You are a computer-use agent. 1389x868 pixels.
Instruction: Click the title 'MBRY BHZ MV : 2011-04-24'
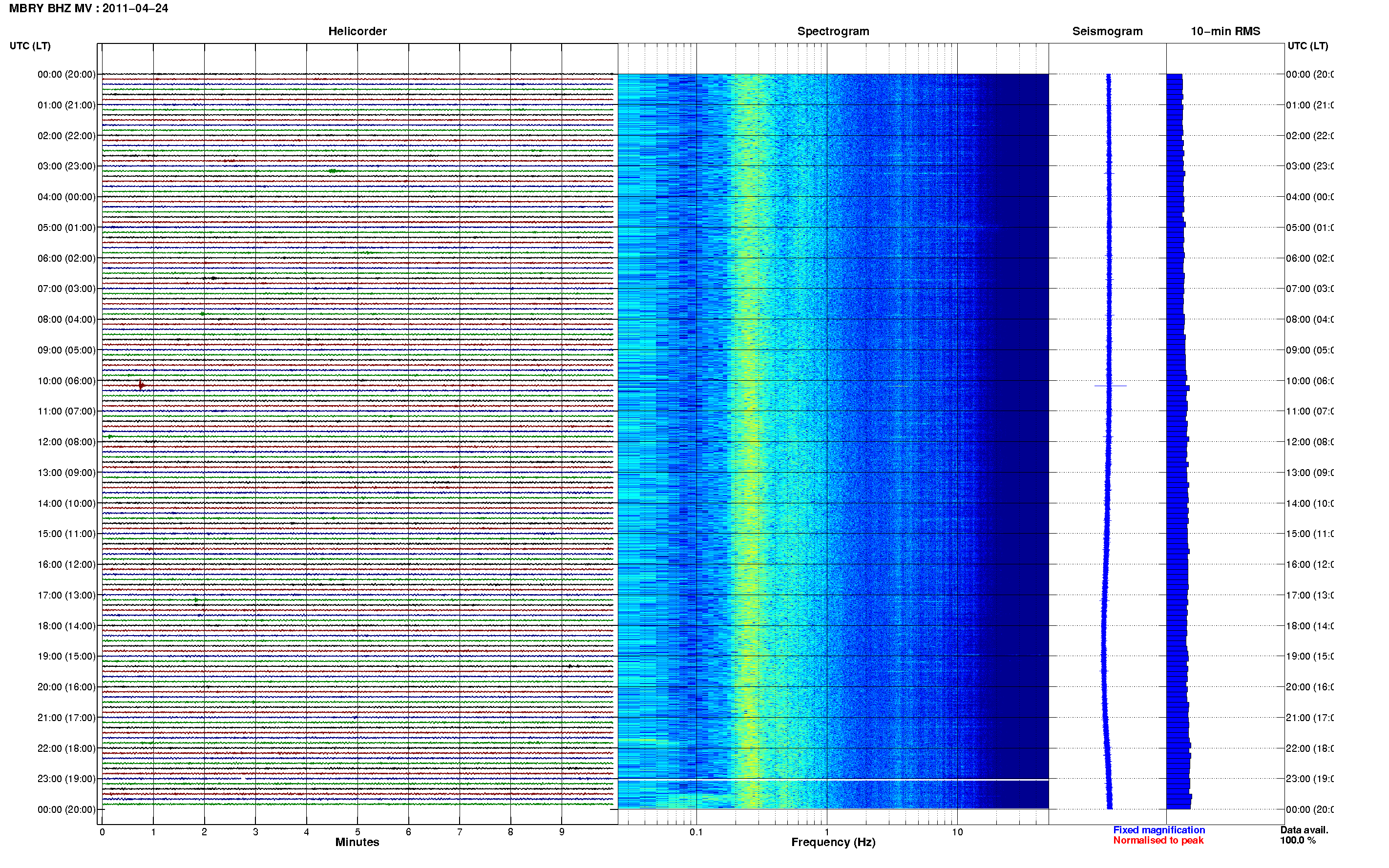tap(88, 9)
